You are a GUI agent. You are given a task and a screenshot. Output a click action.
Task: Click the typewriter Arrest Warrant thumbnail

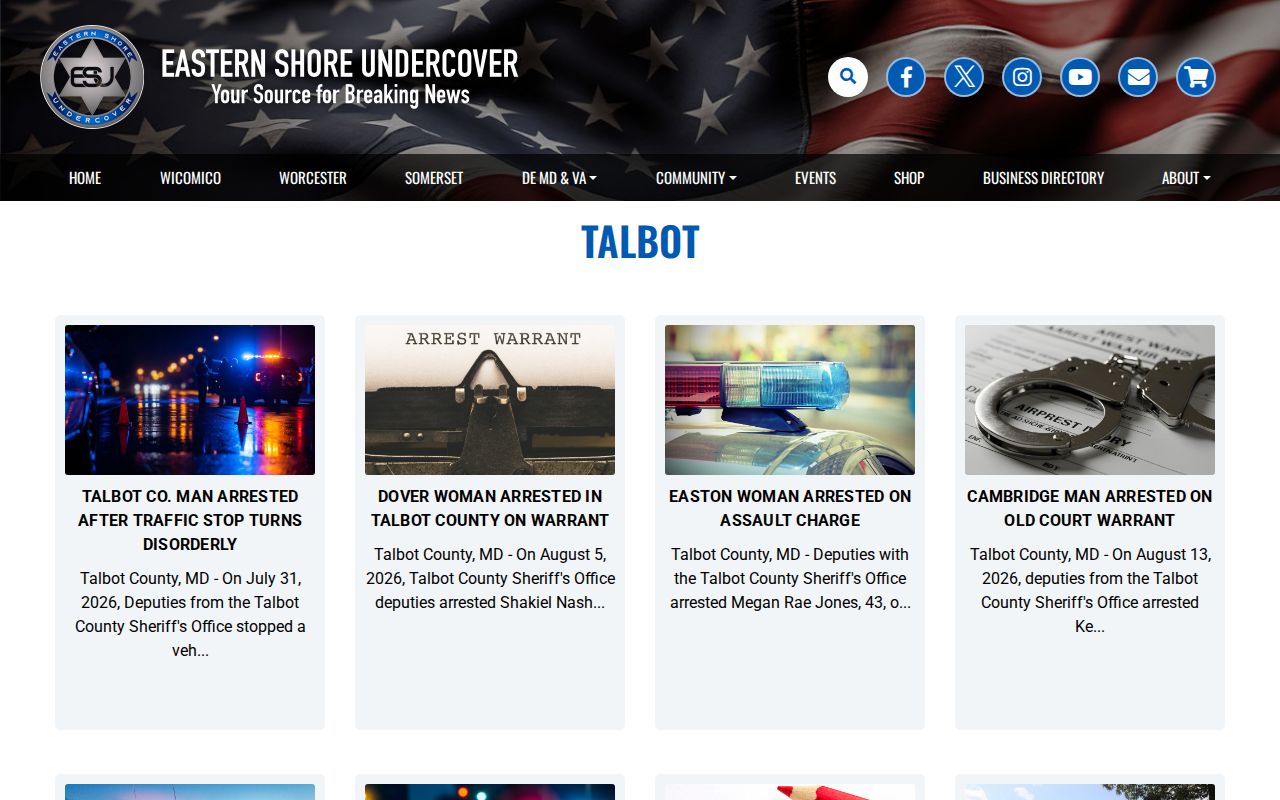coord(490,400)
